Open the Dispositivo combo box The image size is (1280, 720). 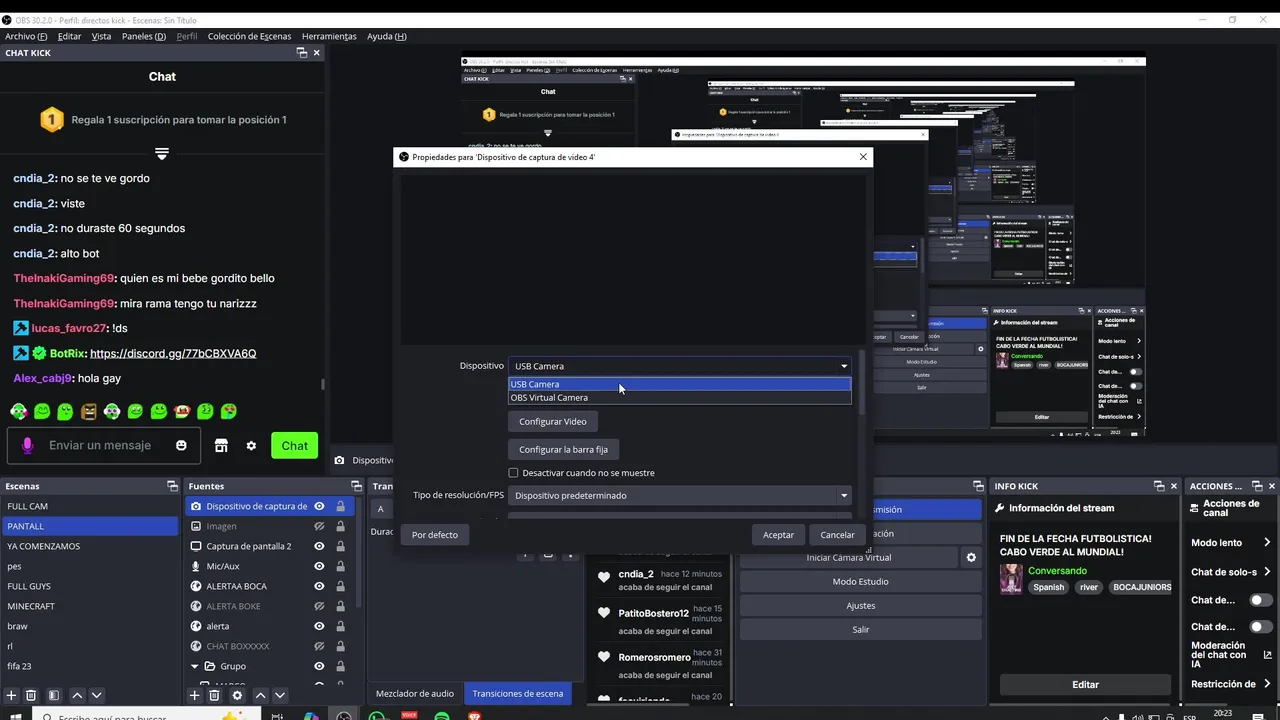680,366
